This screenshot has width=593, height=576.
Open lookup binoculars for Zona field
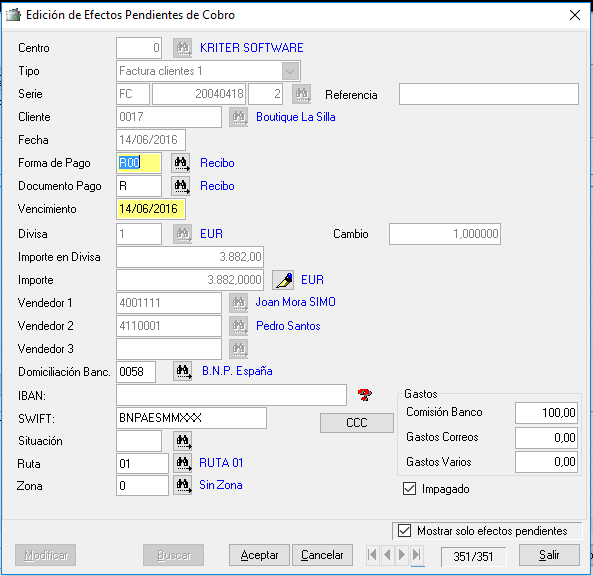click(x=183, y=485)
